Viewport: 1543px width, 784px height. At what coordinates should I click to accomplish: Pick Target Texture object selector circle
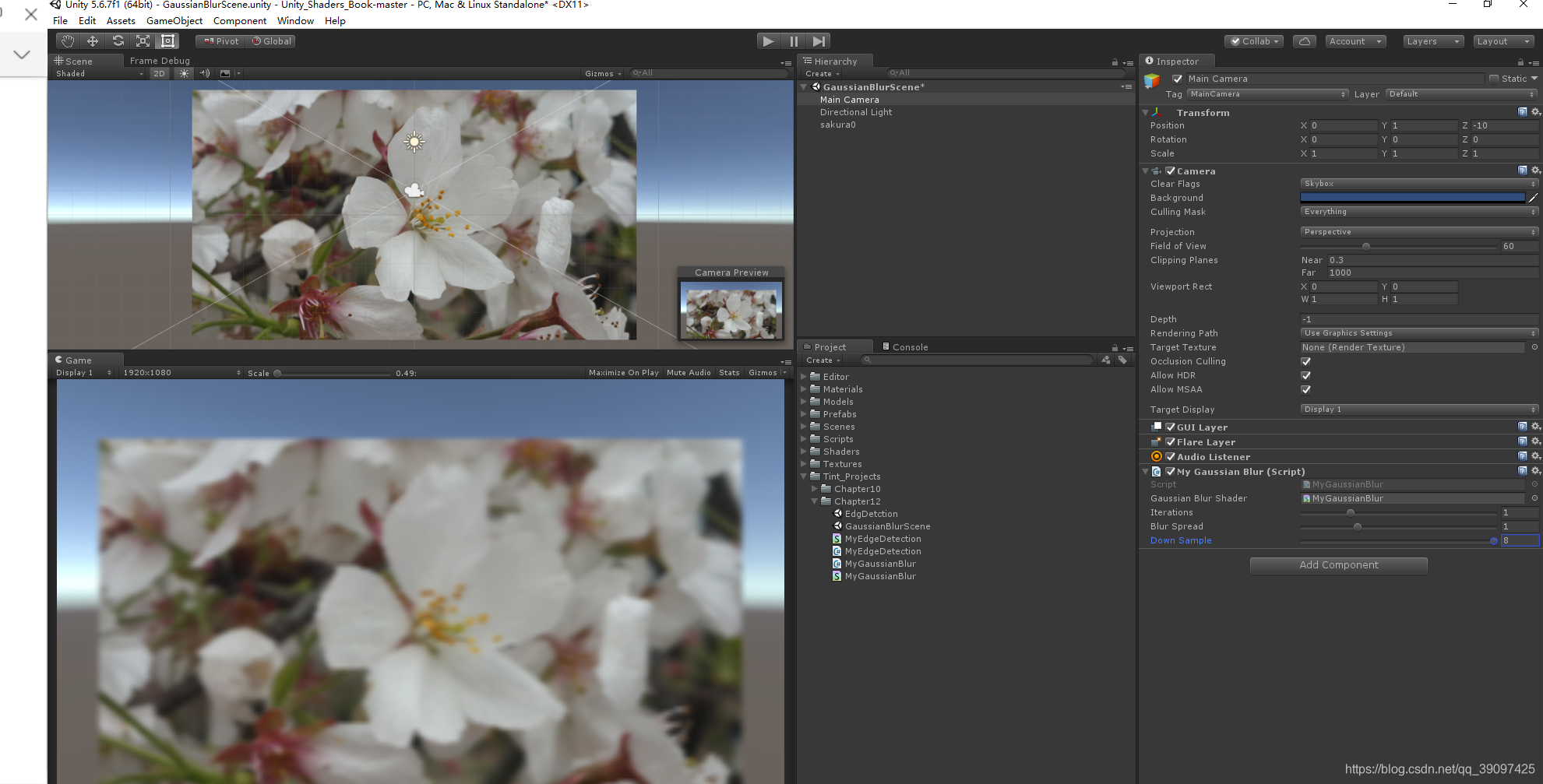(1534, 347)
